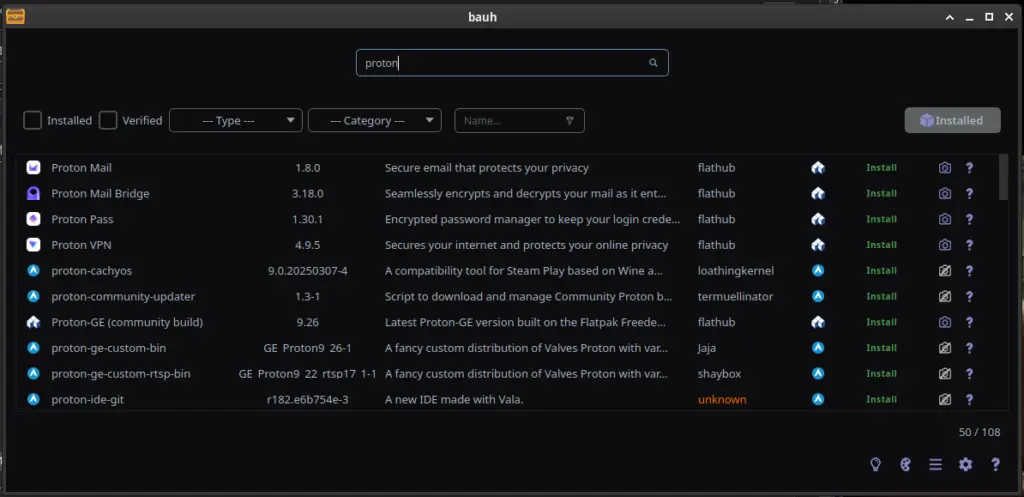Click the Proton VPN app icon
The height and width of the screenshot is (497, 1024).
pyautogui.click(x=33, y=245)
